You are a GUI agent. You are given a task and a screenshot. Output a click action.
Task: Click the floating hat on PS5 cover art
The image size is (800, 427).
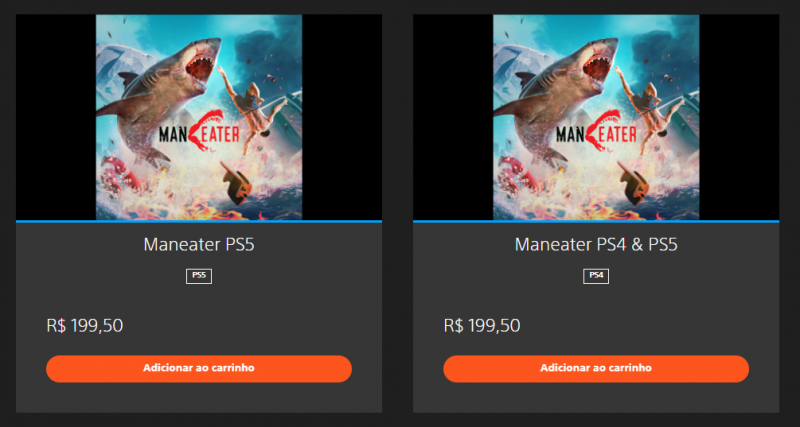236,182
